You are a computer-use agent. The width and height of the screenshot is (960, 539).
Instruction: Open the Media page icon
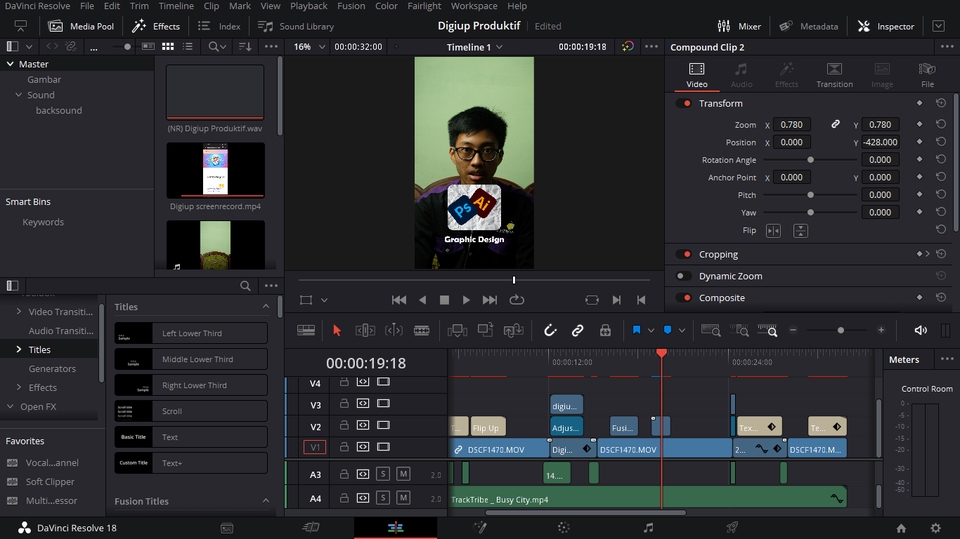[x=227, y=528]
